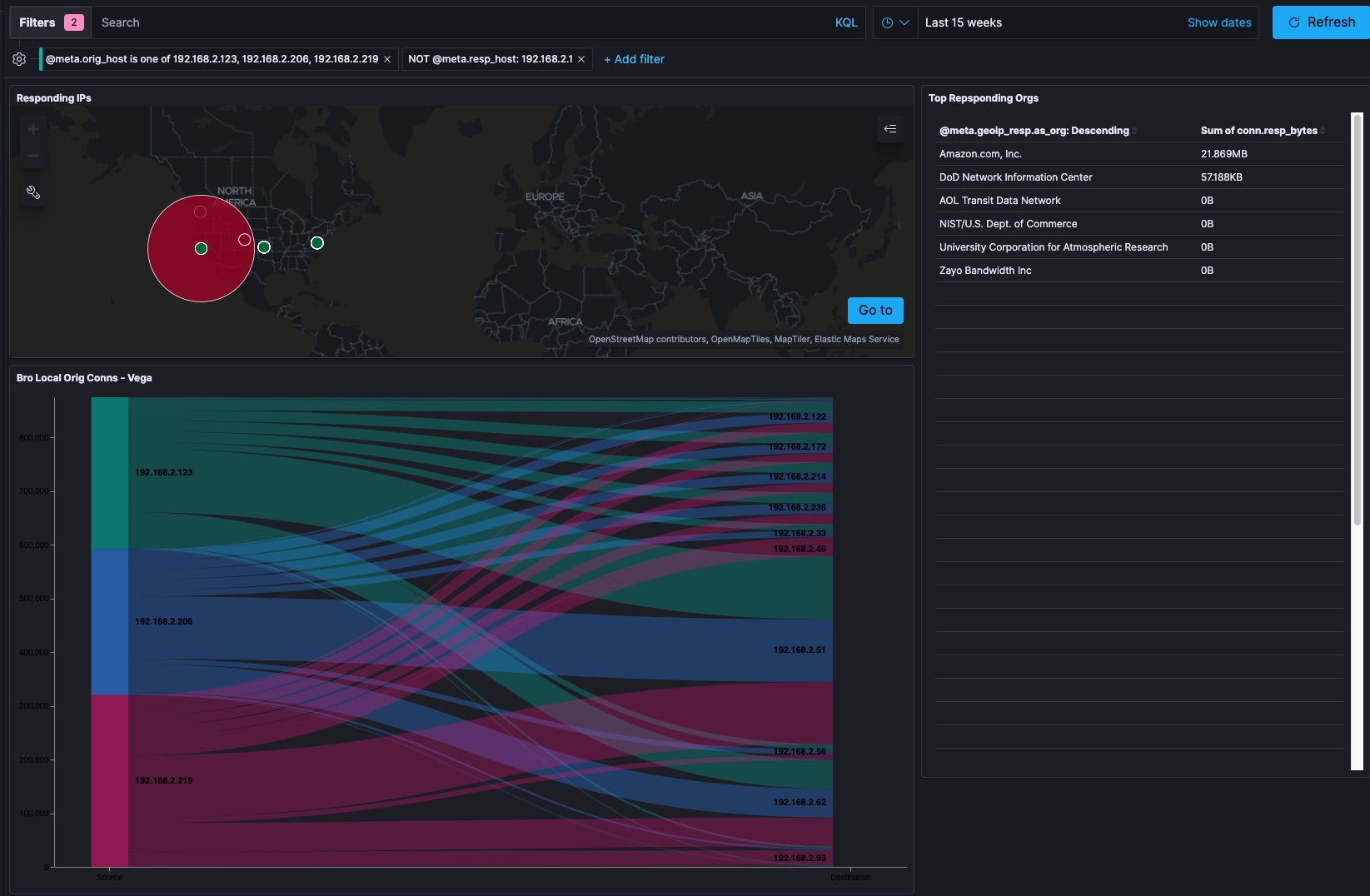Click destination label 192.168.2.236
Image resolution: width=1370 pixels, height=896 pixels.
tap(797, 507)
